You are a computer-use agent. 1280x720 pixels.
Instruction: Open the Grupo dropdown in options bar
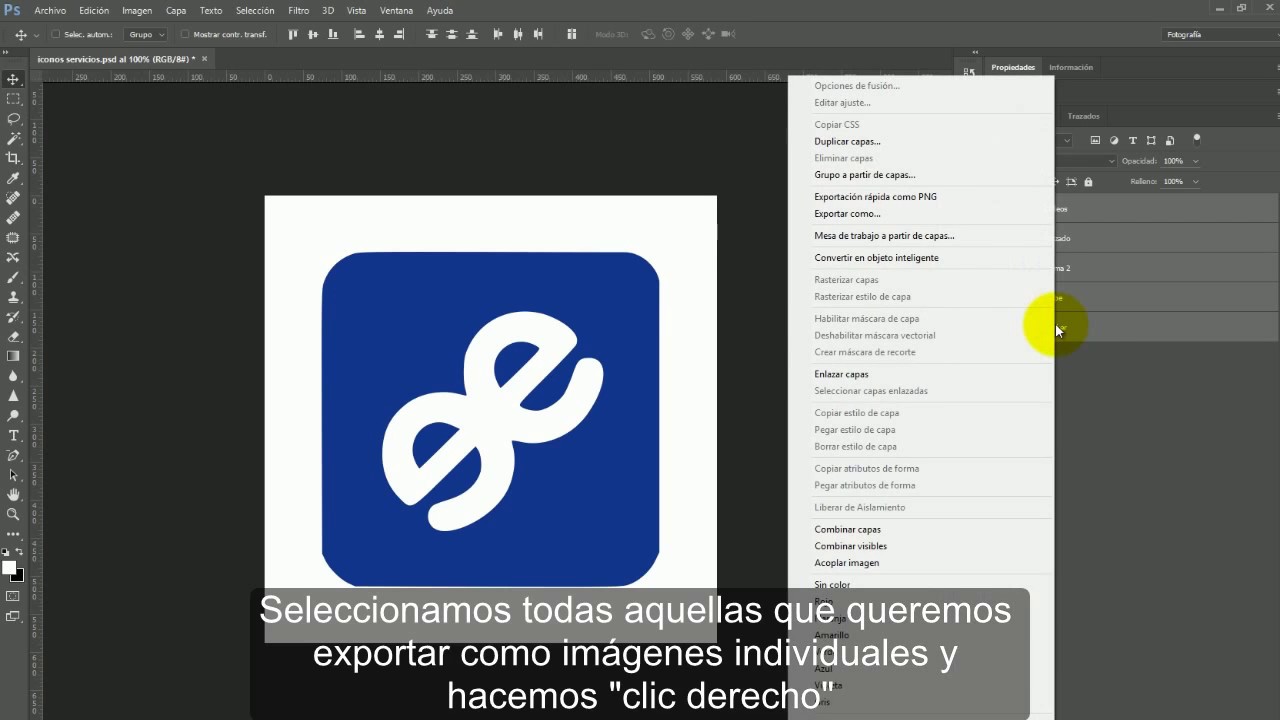[x=147, y=35]
